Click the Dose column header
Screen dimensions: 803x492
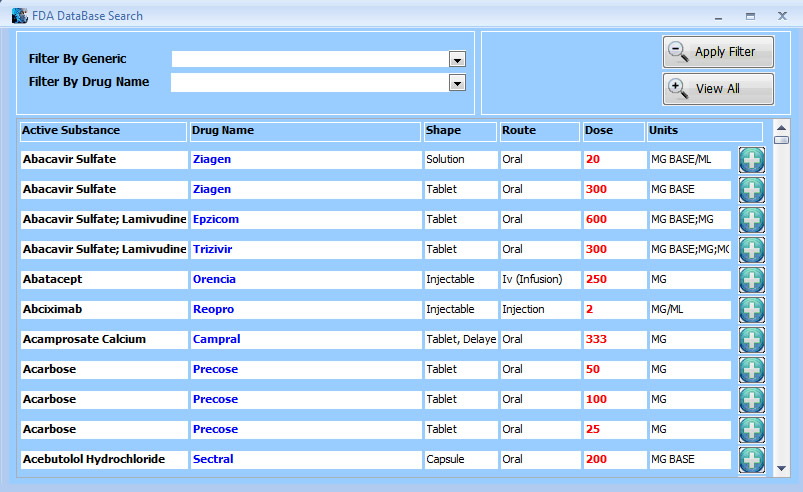(614, 131)
